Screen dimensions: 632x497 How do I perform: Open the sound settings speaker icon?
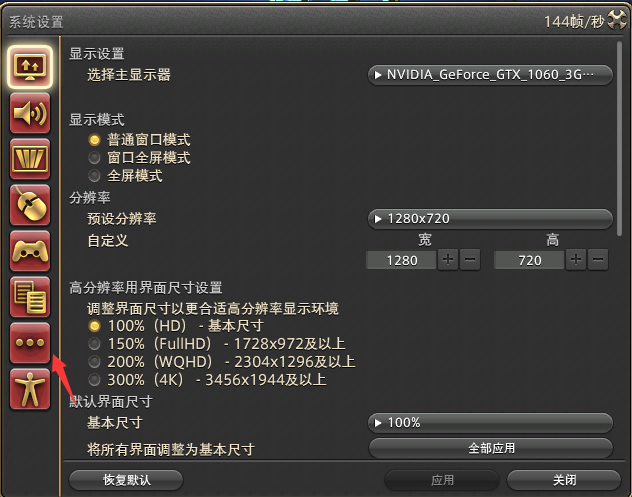[30, 113]
